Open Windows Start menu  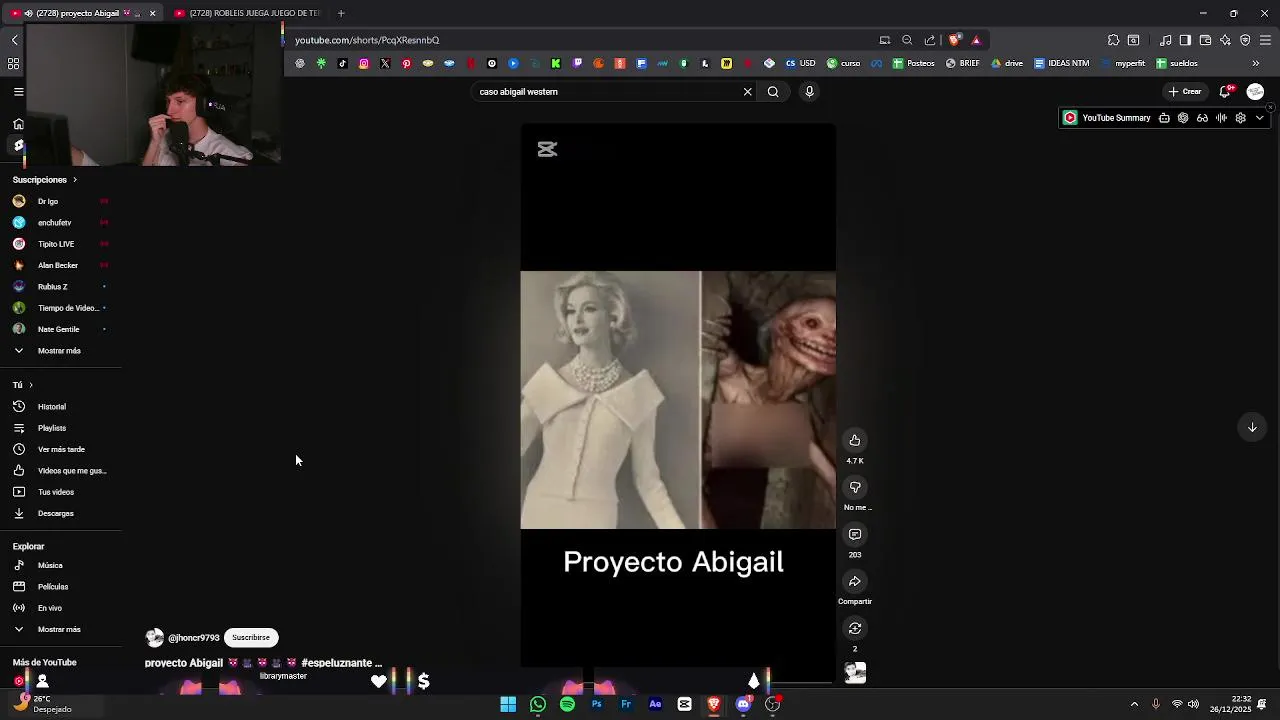tap(508, 704)
